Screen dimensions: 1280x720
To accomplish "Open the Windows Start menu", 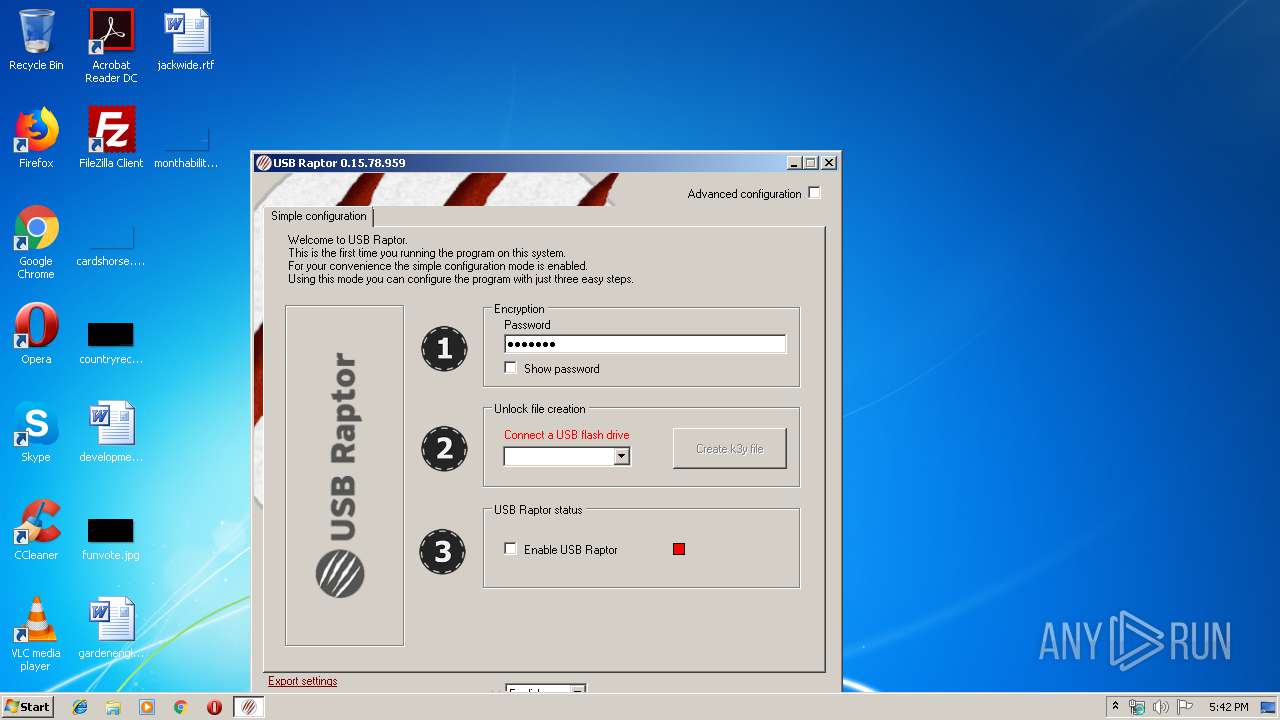I will 27,707.
